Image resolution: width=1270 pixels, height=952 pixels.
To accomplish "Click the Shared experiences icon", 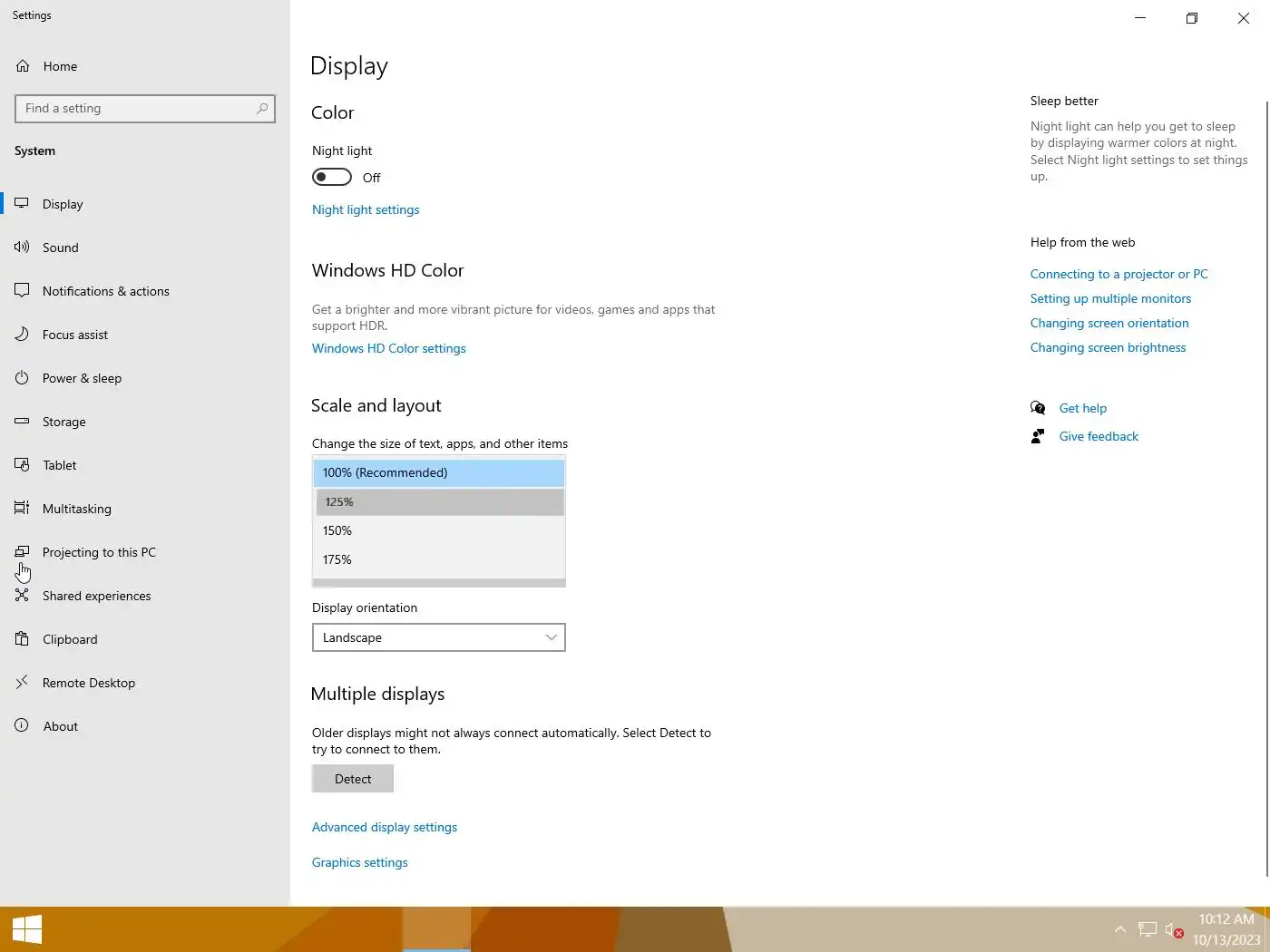I will [x=22, y=595].
